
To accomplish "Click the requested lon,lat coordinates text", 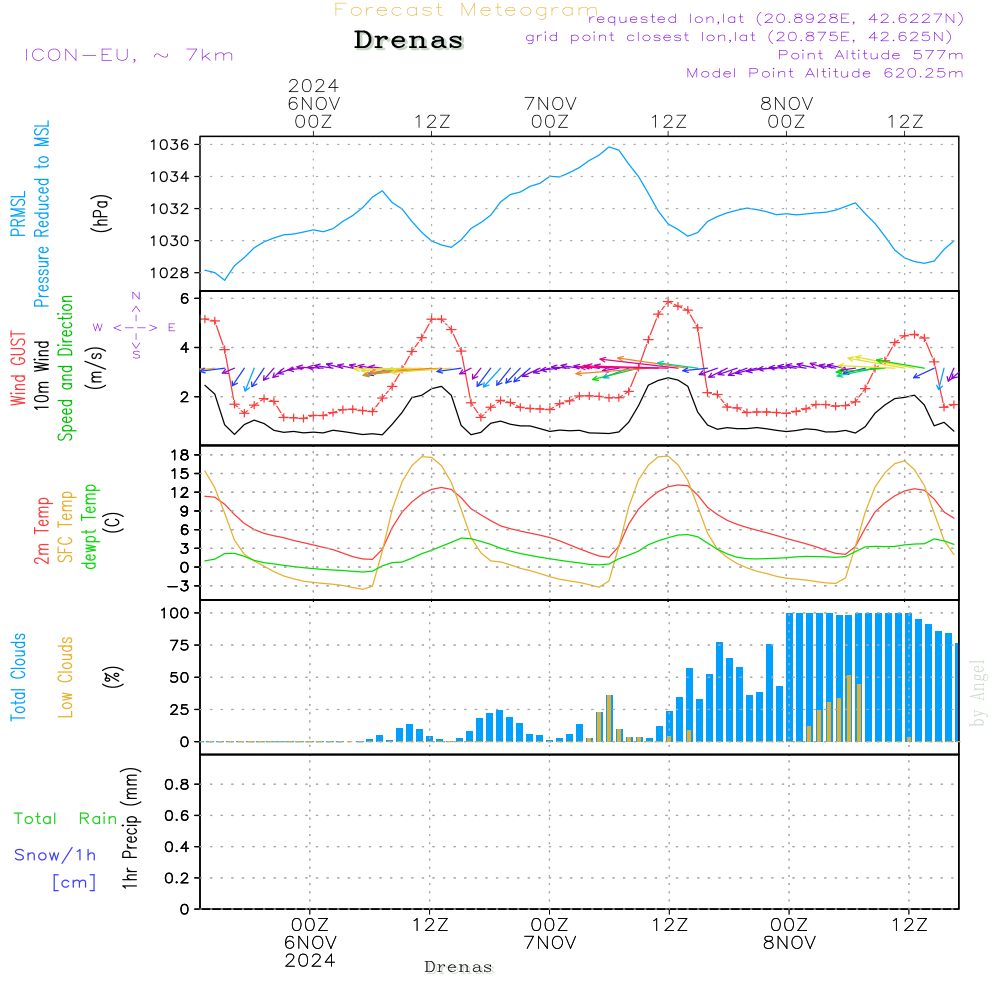I will tap(776, 19).
